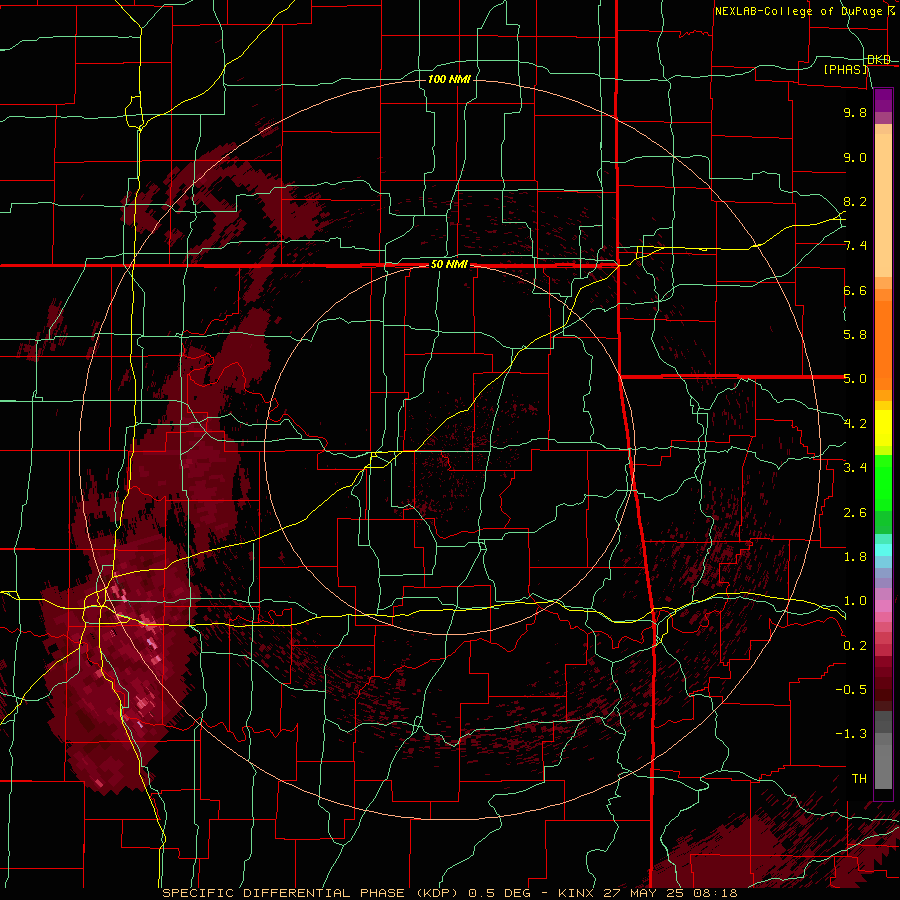Pick the cyan segment of the color bar
Viewport: 900px width, 900px height.
(883, 550)
